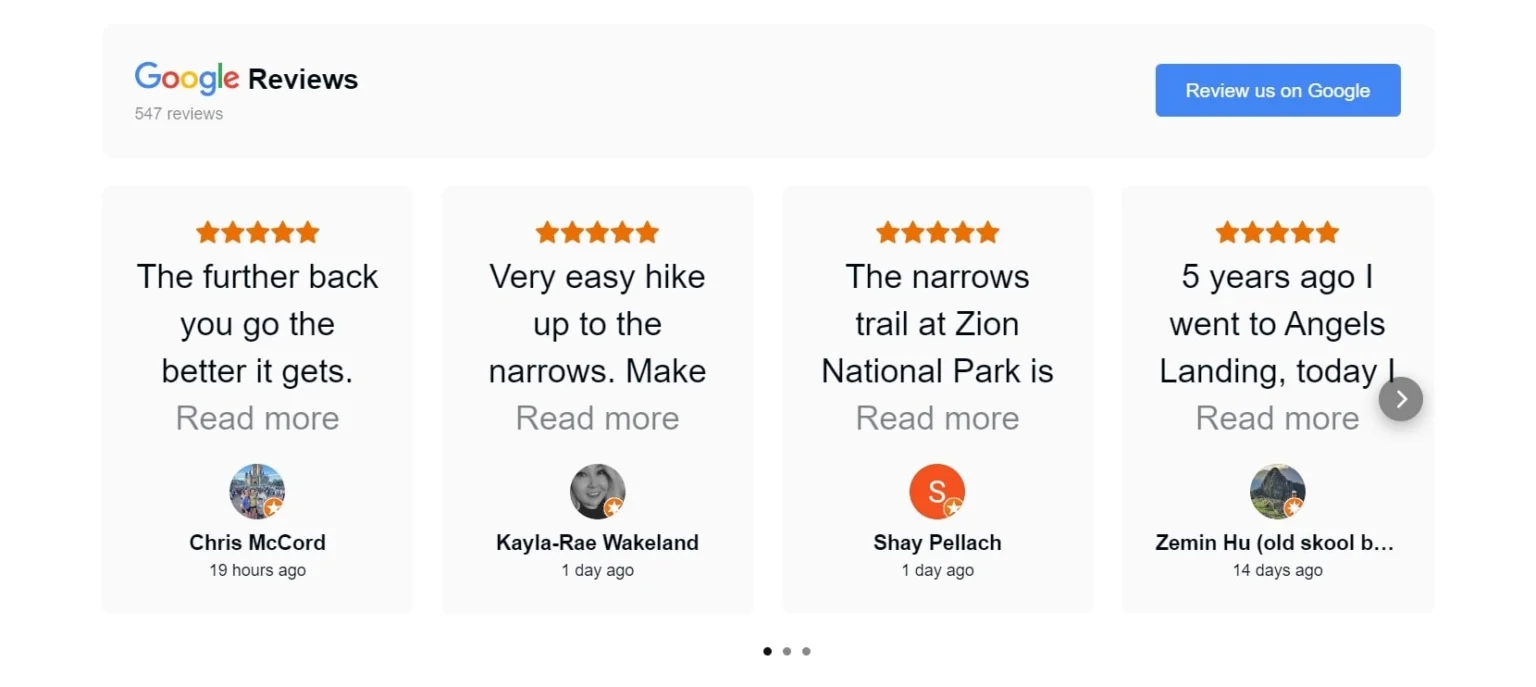The height and width of the screenshot is (687, 1536).
Task: Expand Shay Pellach's narrows trail review
Action: click(x=937, y=418)
